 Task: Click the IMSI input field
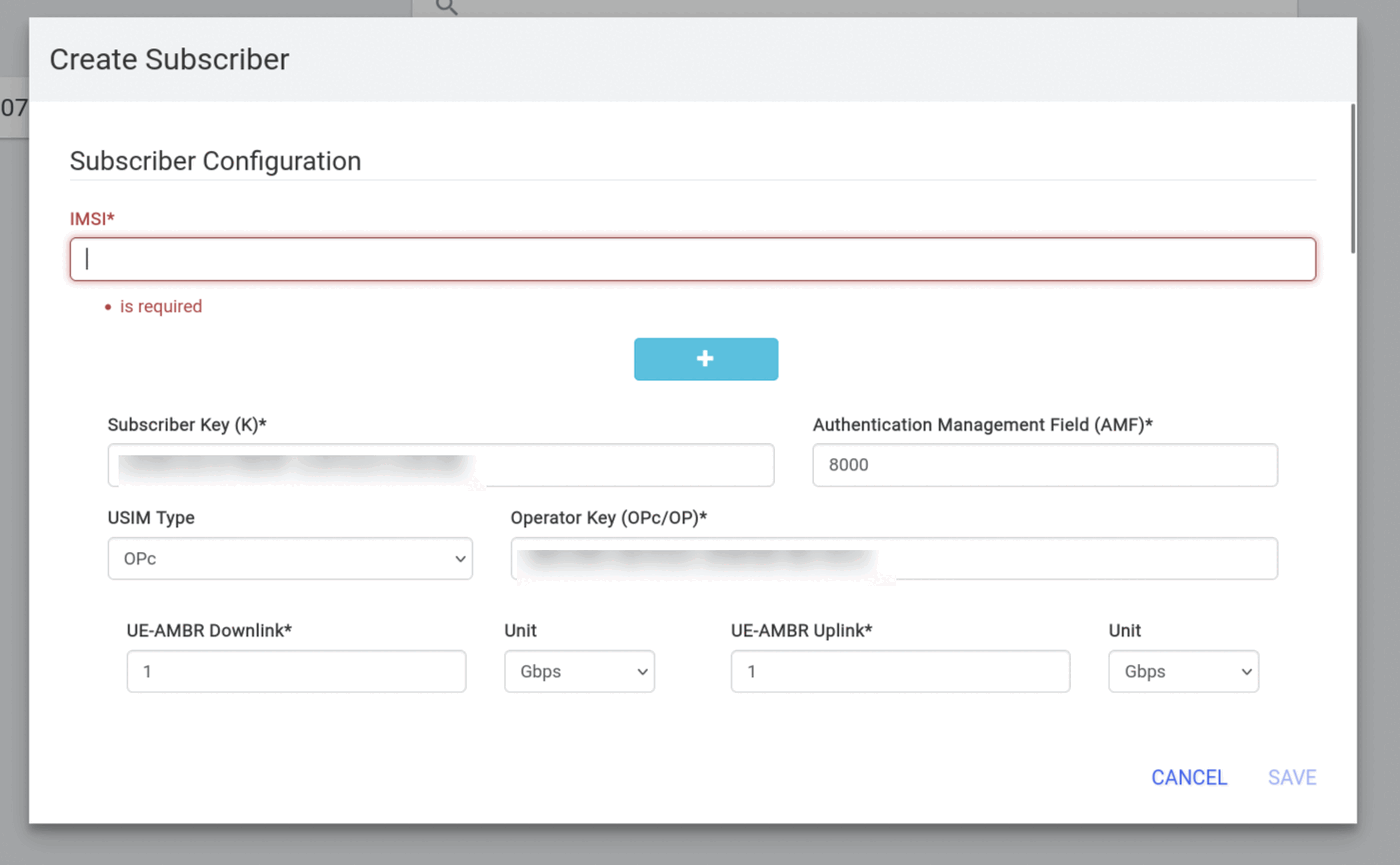coord(692,259)
